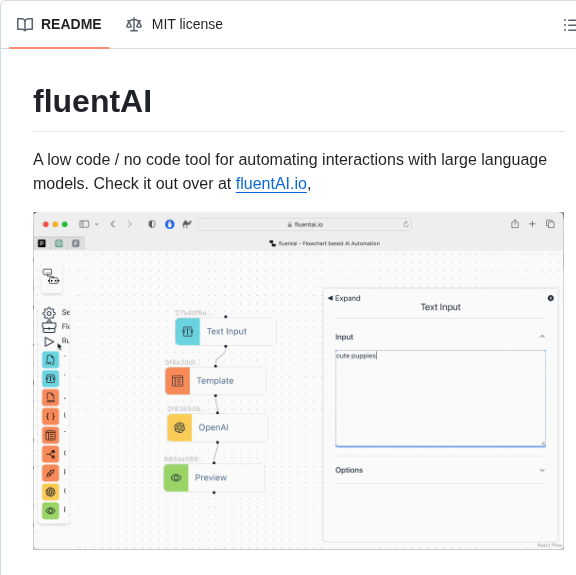The width and height of the screenshot is (576, 575).
Task: Pick the orange Template node in palette
Action: click(50, 435)
